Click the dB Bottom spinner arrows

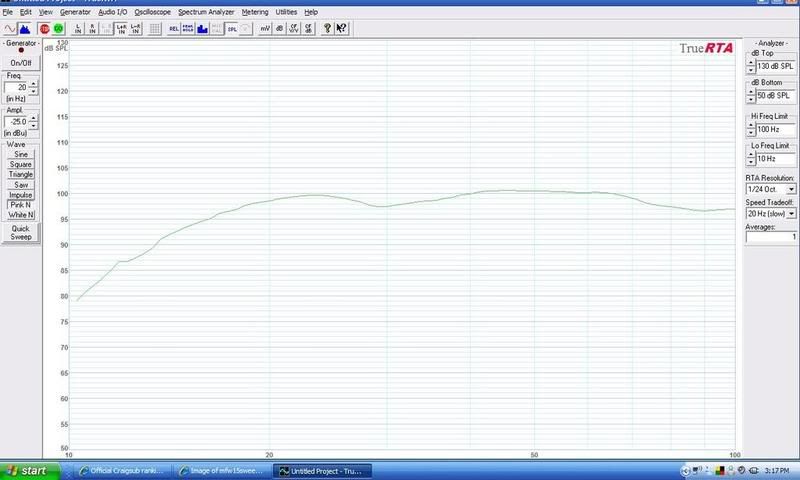(751, 95)
